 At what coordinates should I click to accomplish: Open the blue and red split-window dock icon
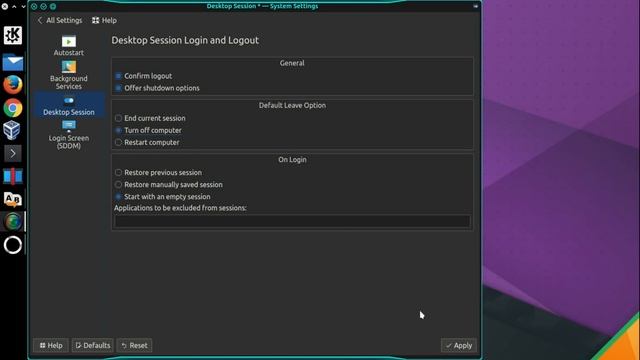pos(13,176)
